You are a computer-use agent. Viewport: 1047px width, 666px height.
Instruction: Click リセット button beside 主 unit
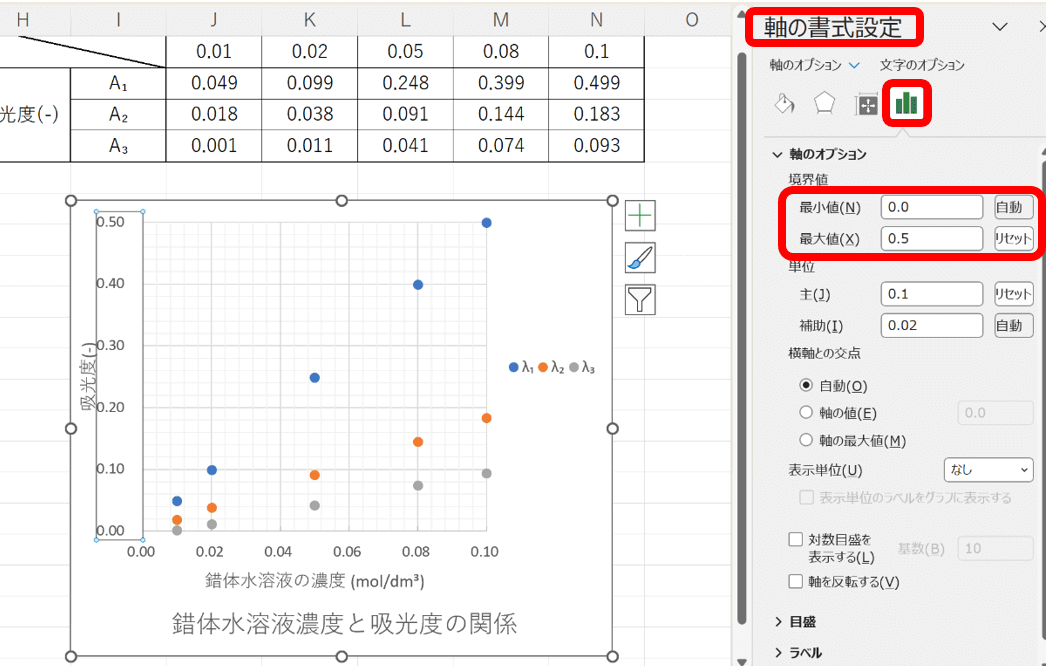click(1014, 294)
